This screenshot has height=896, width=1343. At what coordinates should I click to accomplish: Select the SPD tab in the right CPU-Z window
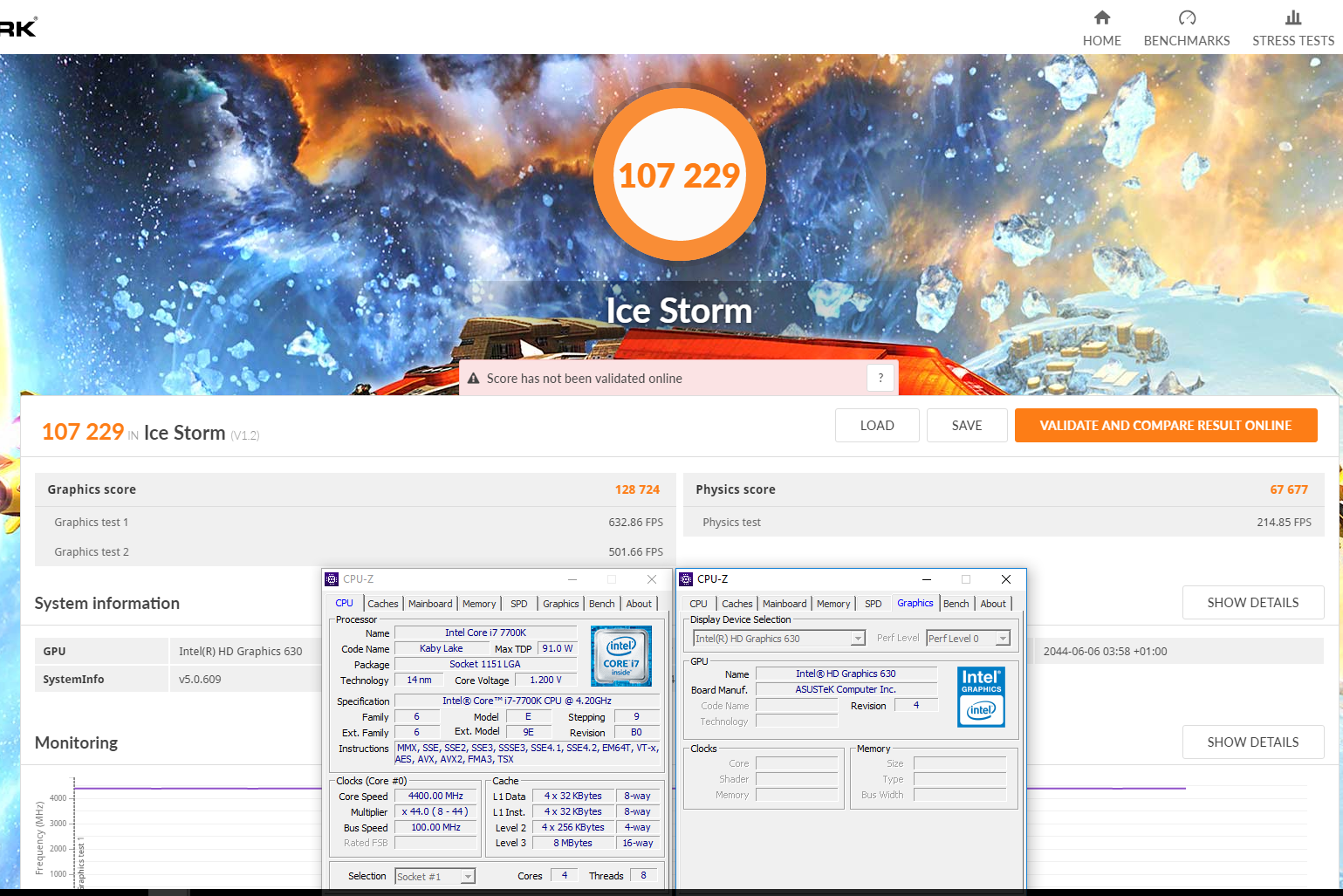pos(874,604)
